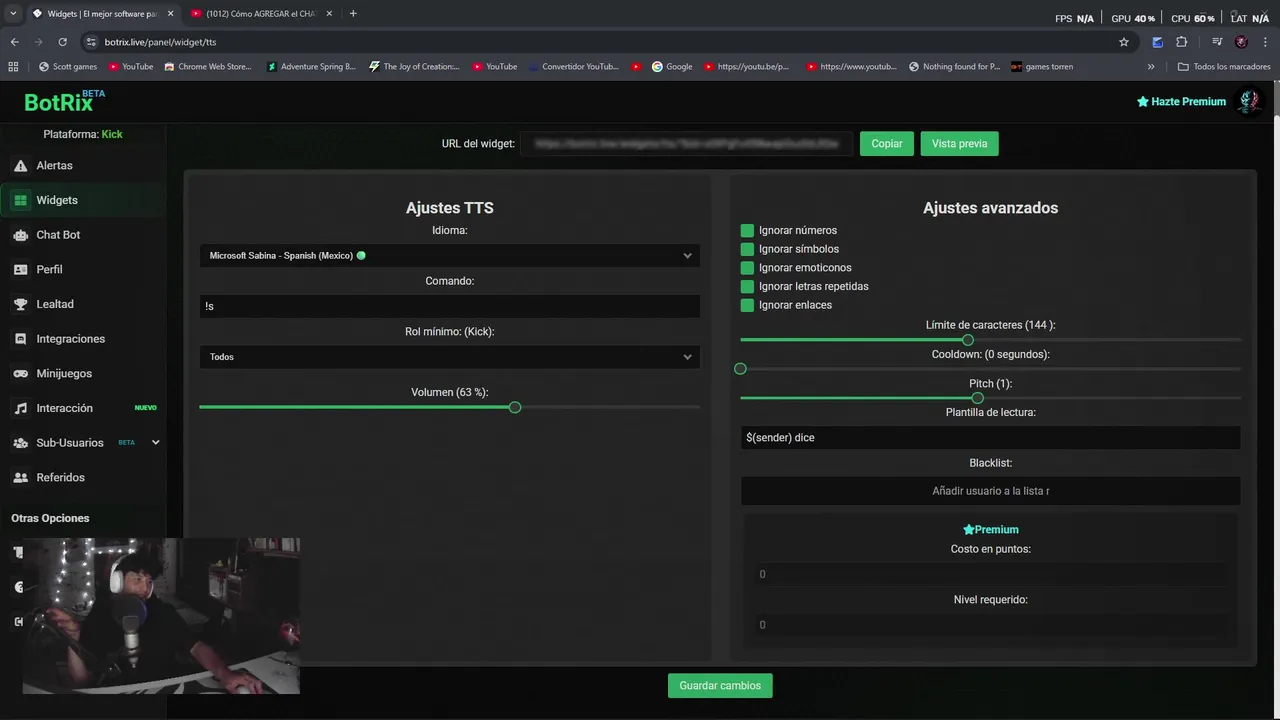1280x720 pixels.
Task: Open the Chrome menu three dots
Action: pyautogui.click(x=1266, y=42)
